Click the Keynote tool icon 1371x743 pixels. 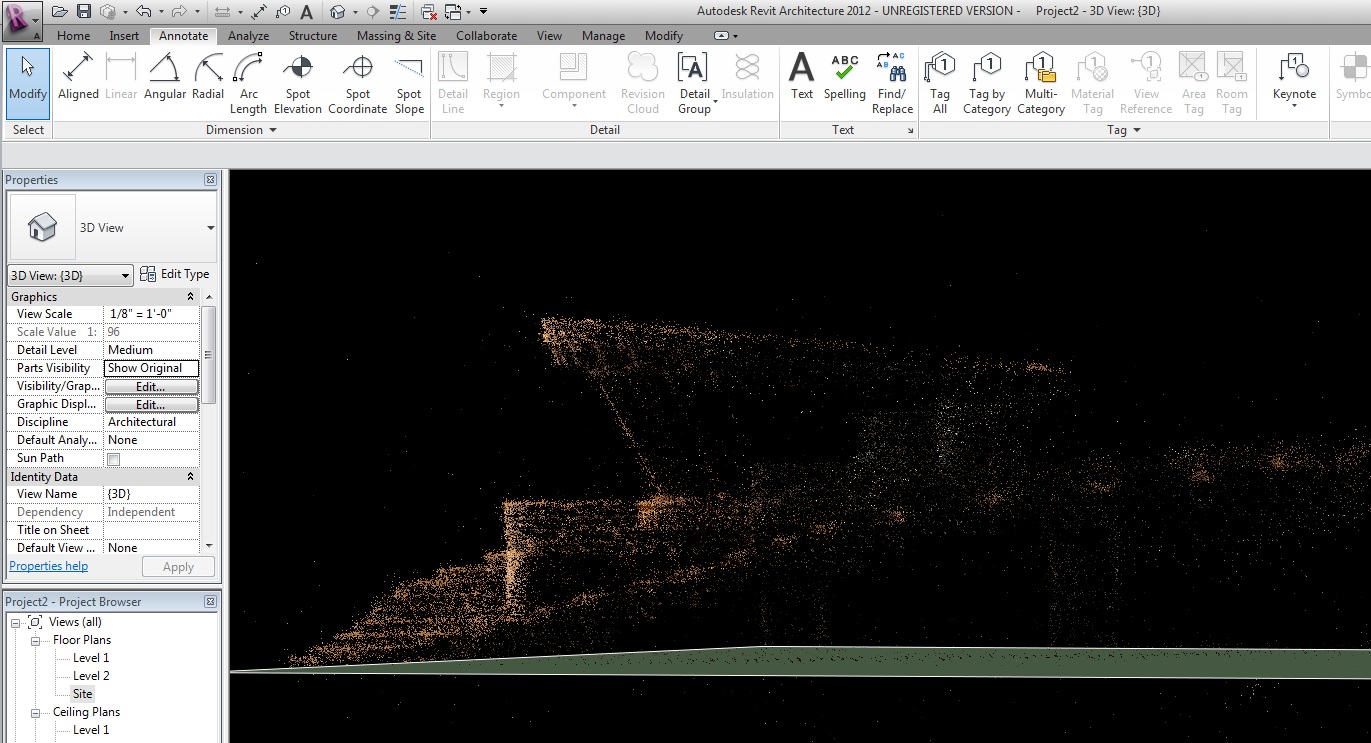(x=1294, y=70)
